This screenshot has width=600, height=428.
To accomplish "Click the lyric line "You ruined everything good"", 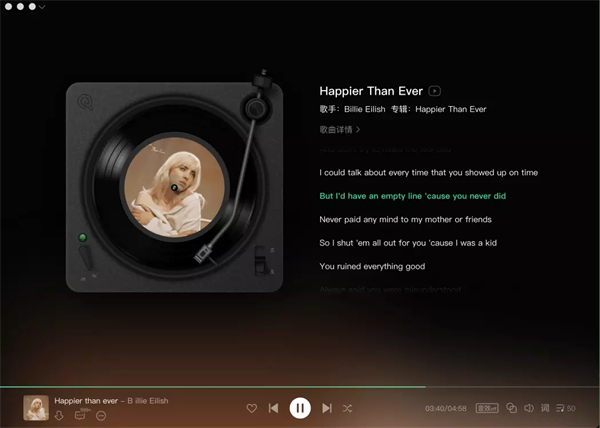I will point(372,267).
